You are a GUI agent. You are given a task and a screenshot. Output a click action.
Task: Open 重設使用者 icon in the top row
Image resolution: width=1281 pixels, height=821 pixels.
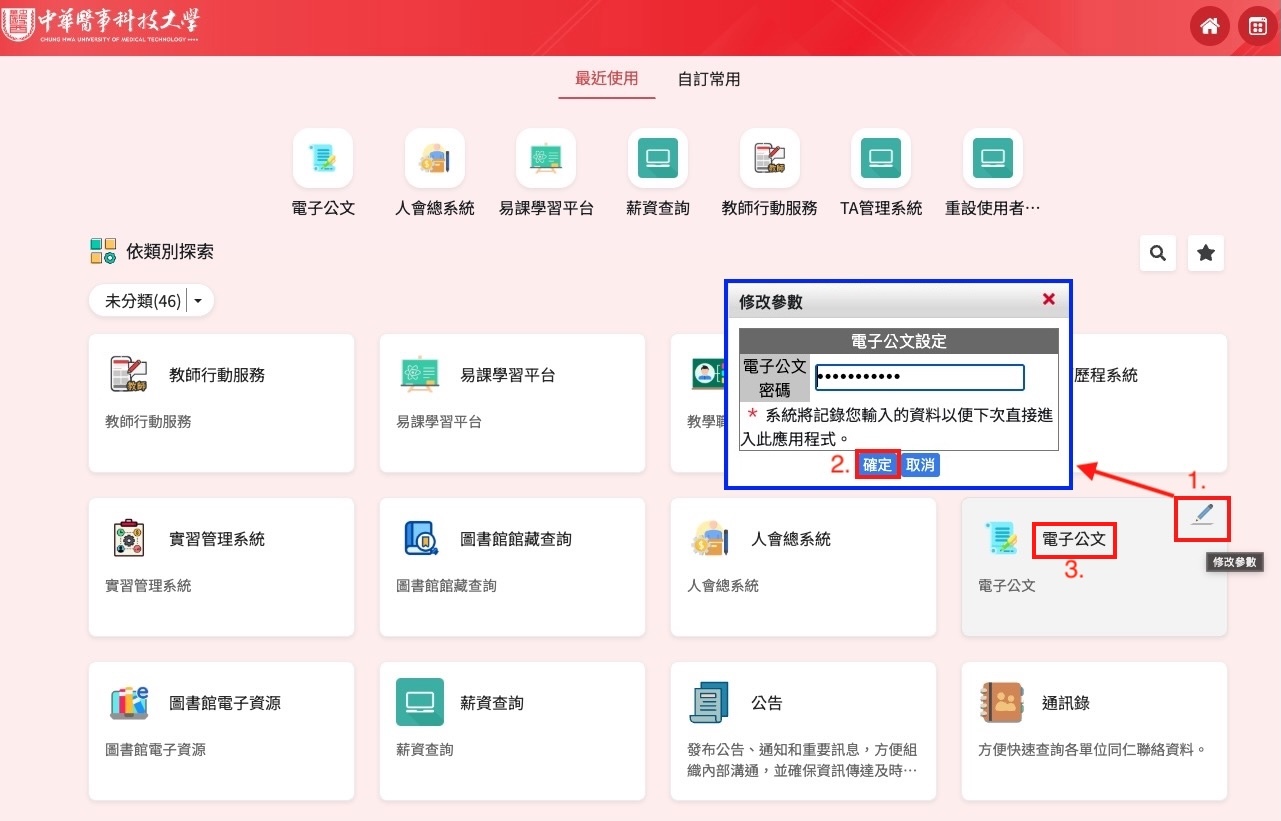pos(992,158)
